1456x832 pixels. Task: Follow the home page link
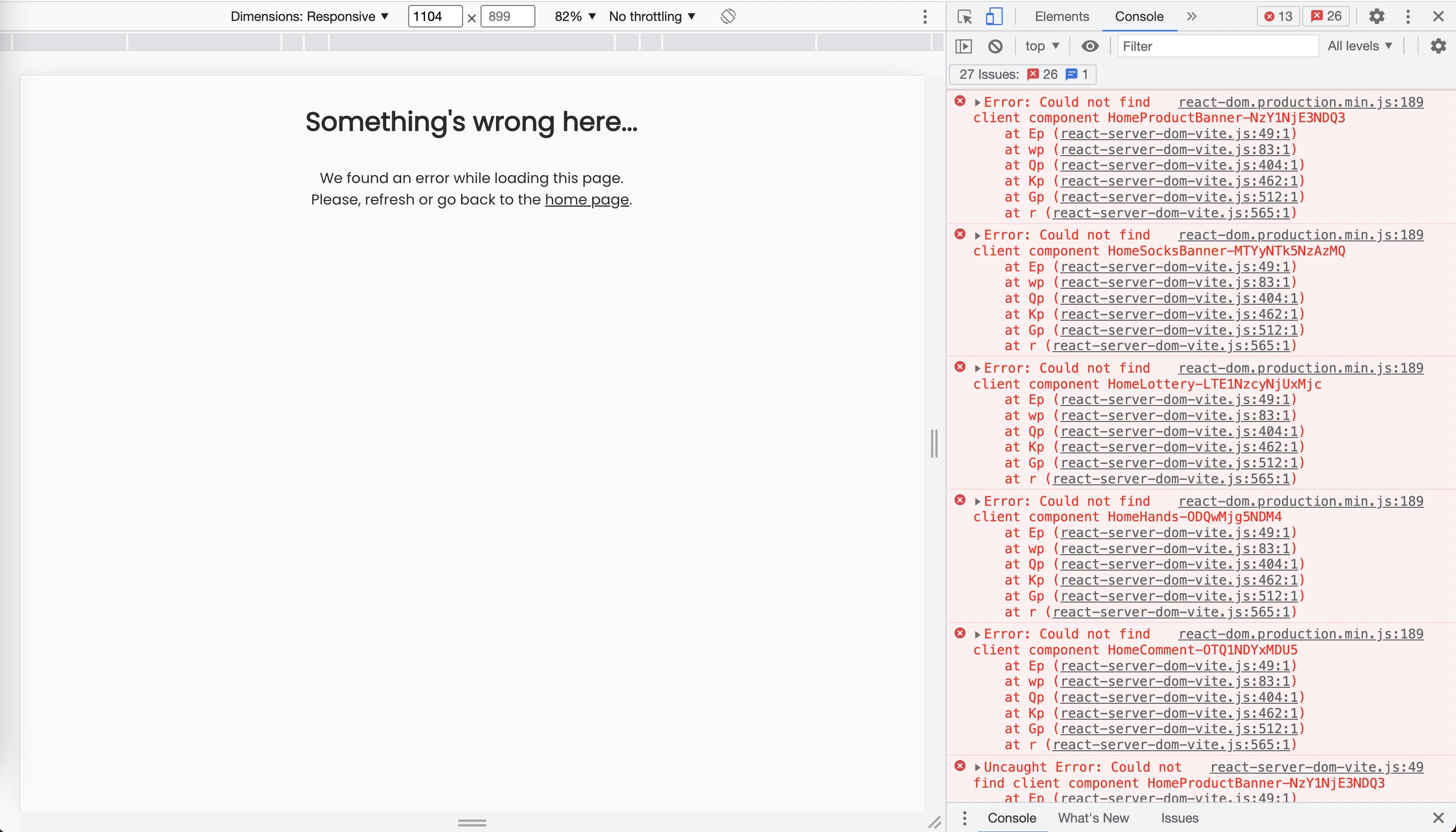586,200
